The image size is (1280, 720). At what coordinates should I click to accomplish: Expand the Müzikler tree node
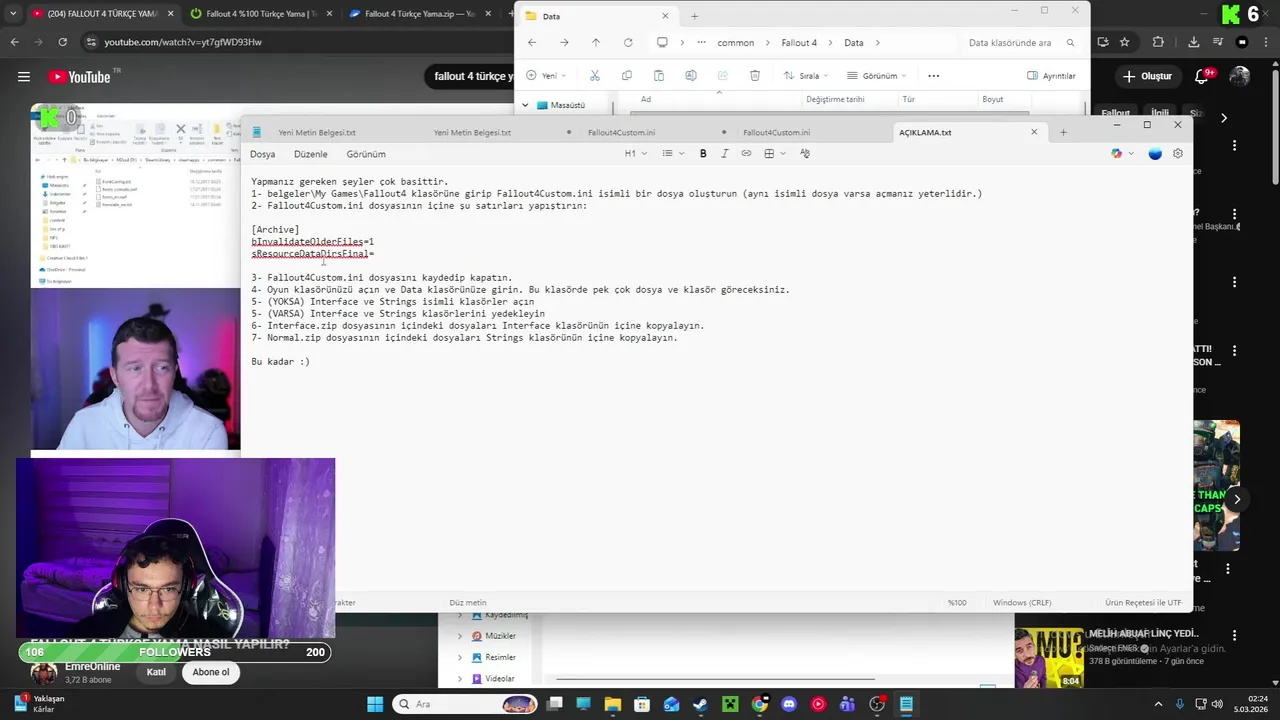click(x=460, y=636)
